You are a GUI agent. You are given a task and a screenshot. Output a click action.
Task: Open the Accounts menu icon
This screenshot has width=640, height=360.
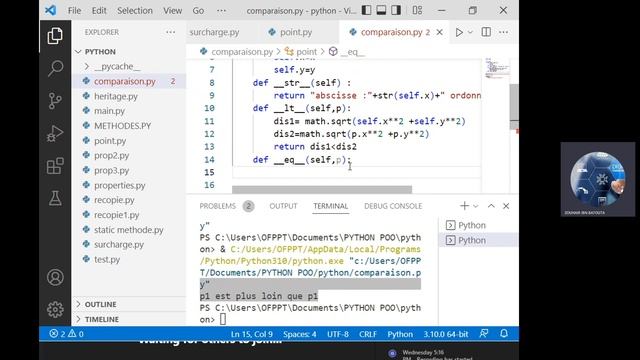coord(55,277)
